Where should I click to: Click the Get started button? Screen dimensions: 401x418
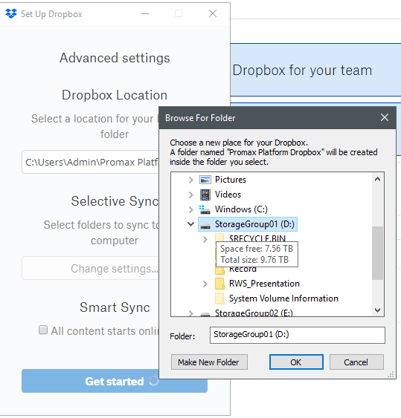click(114, 381)
